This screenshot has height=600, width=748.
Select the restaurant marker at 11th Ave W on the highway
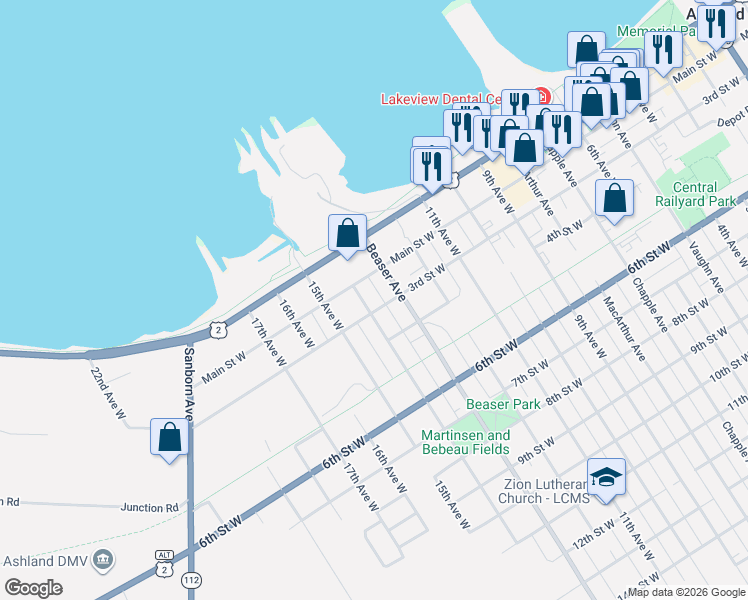tap(432, 169)
